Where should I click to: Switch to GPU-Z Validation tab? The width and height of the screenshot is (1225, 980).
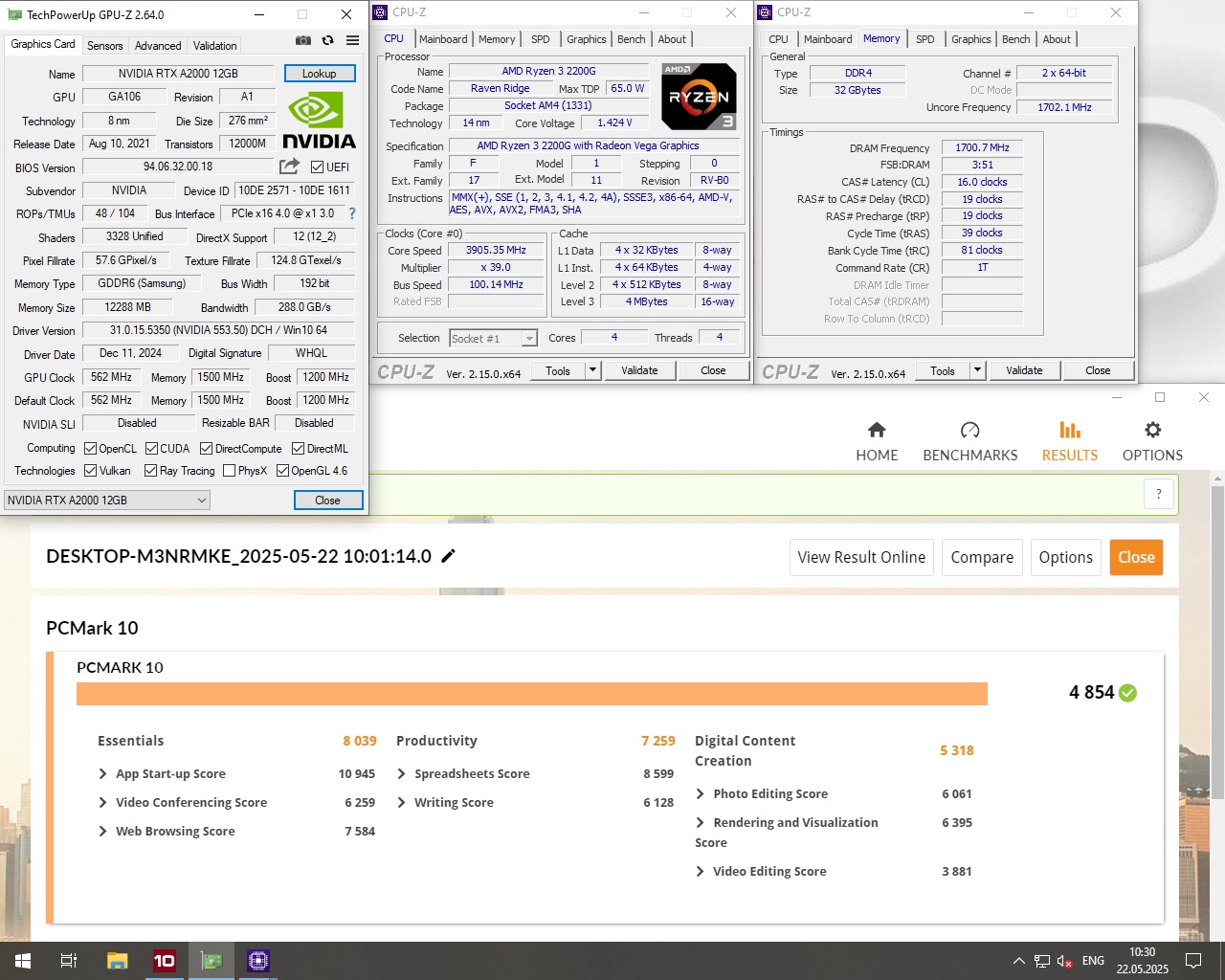coord(214,45)
